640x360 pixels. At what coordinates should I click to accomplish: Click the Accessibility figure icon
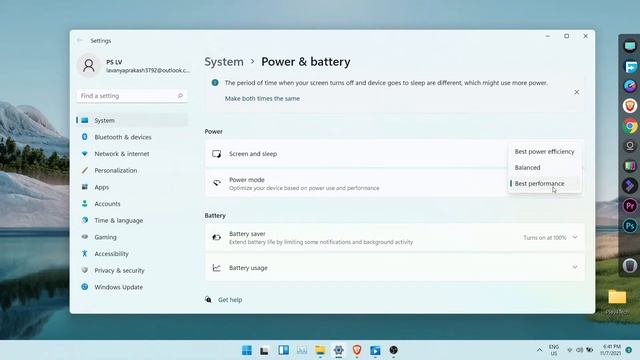click(x=84, y=253)
